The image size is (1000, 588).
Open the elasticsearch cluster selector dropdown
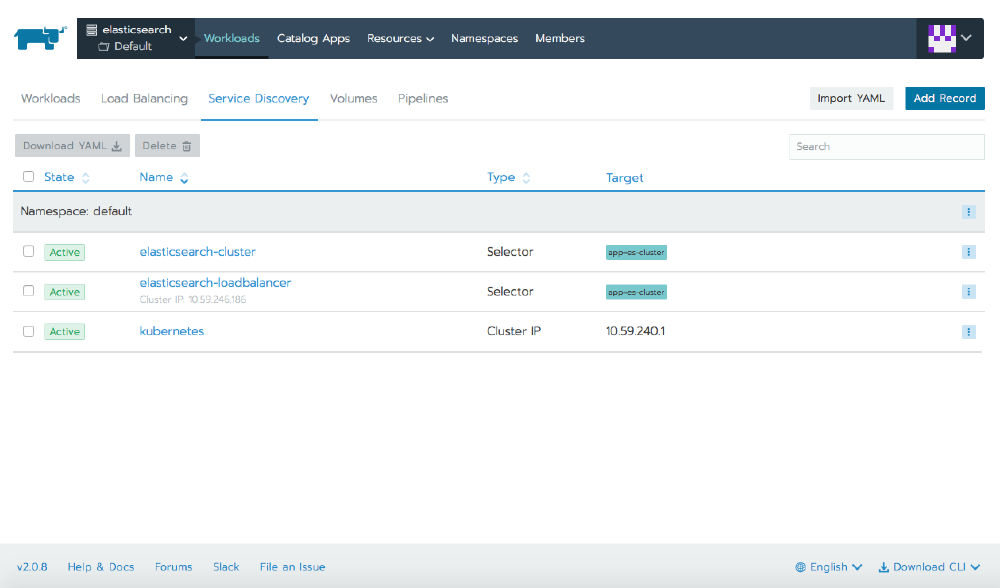coord(182,36)
